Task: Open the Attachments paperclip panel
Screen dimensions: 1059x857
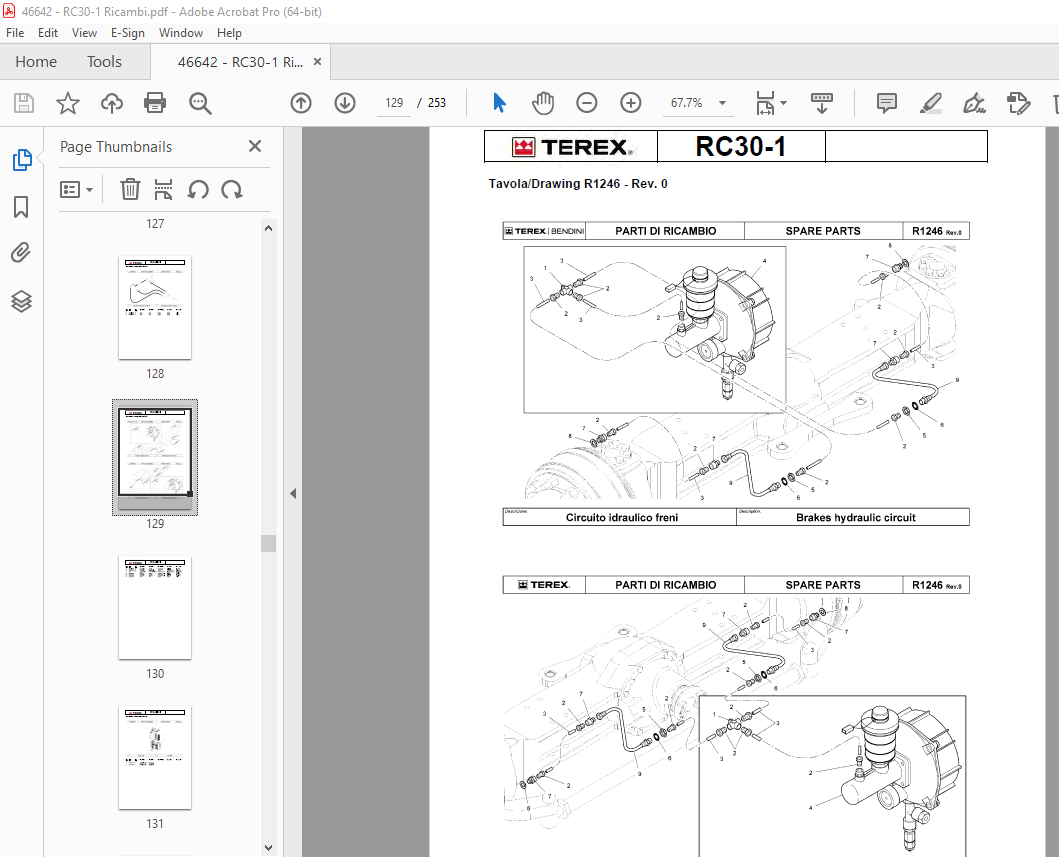Action: click(x=21, y=253)
